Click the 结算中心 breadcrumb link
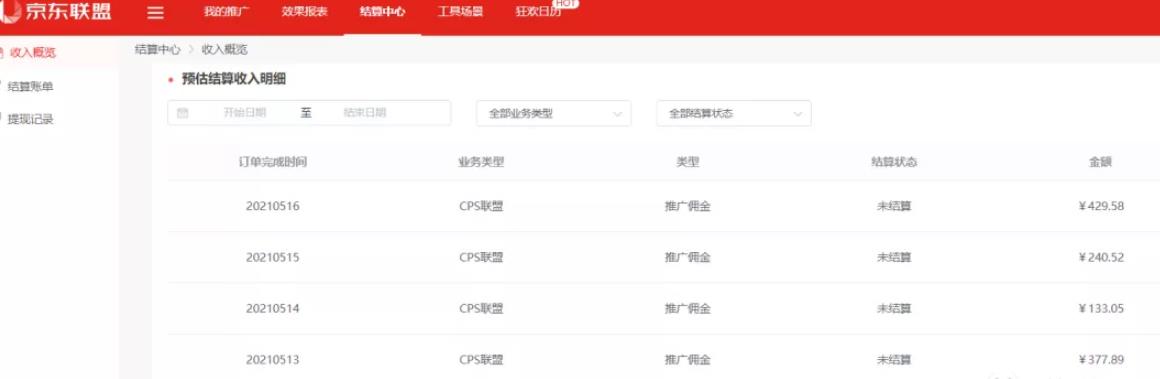1160x379 pixels. (x=158, y=50)
